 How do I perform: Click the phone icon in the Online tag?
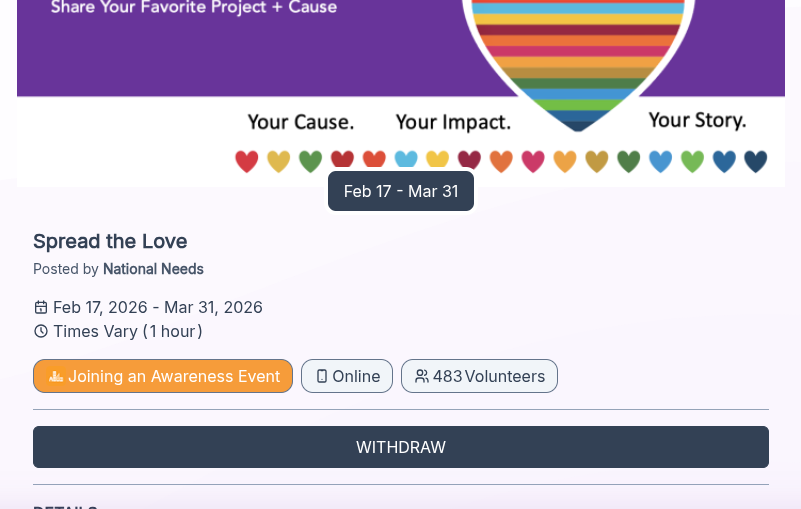tap(322, 376)
